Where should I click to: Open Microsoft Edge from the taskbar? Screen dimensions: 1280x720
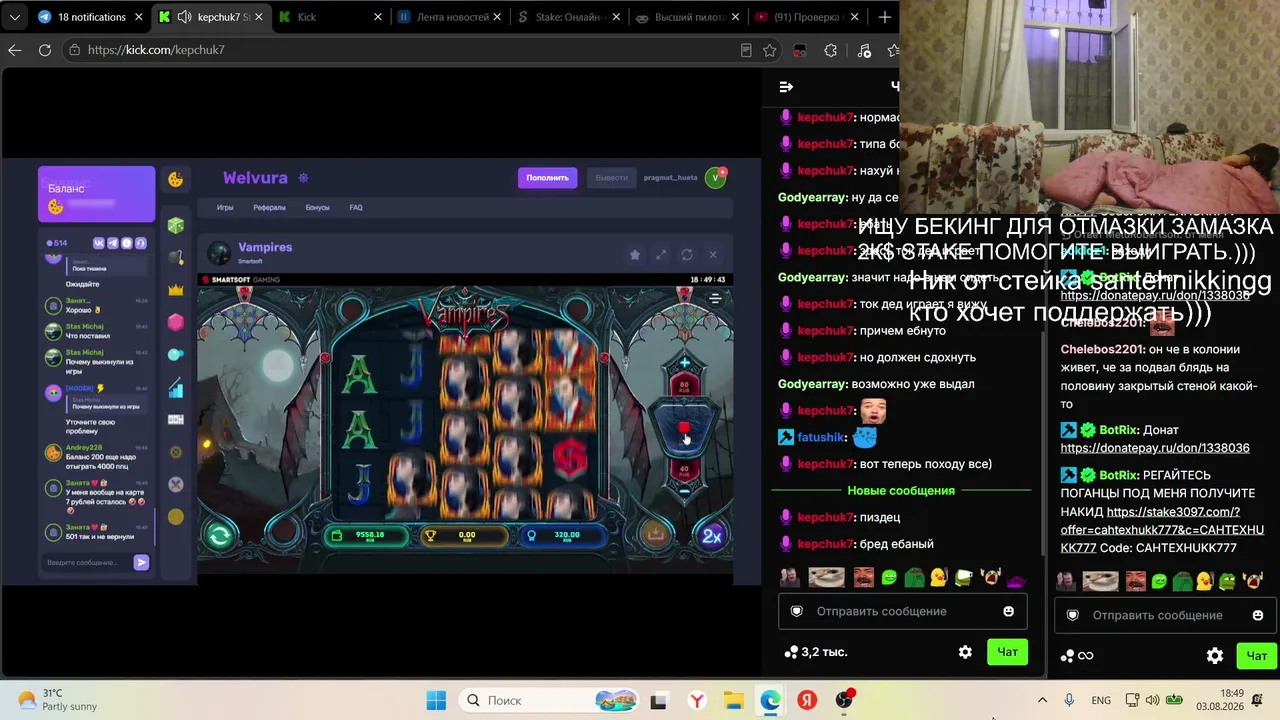coord(770,700)
